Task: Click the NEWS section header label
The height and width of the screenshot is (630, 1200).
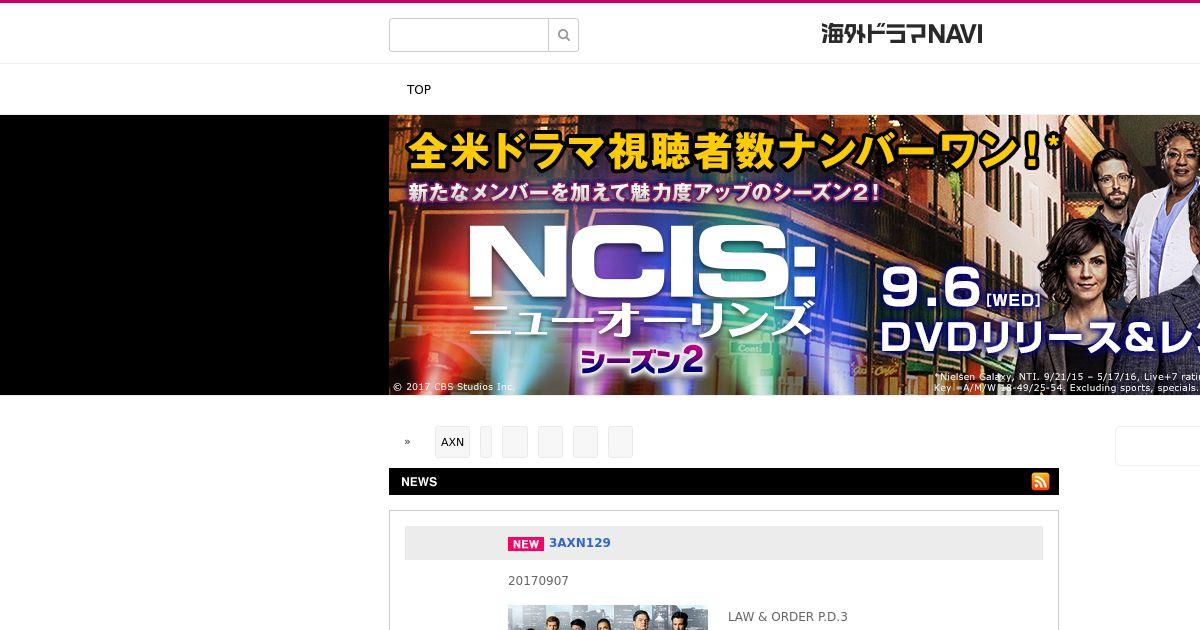Action: point(419,482)
